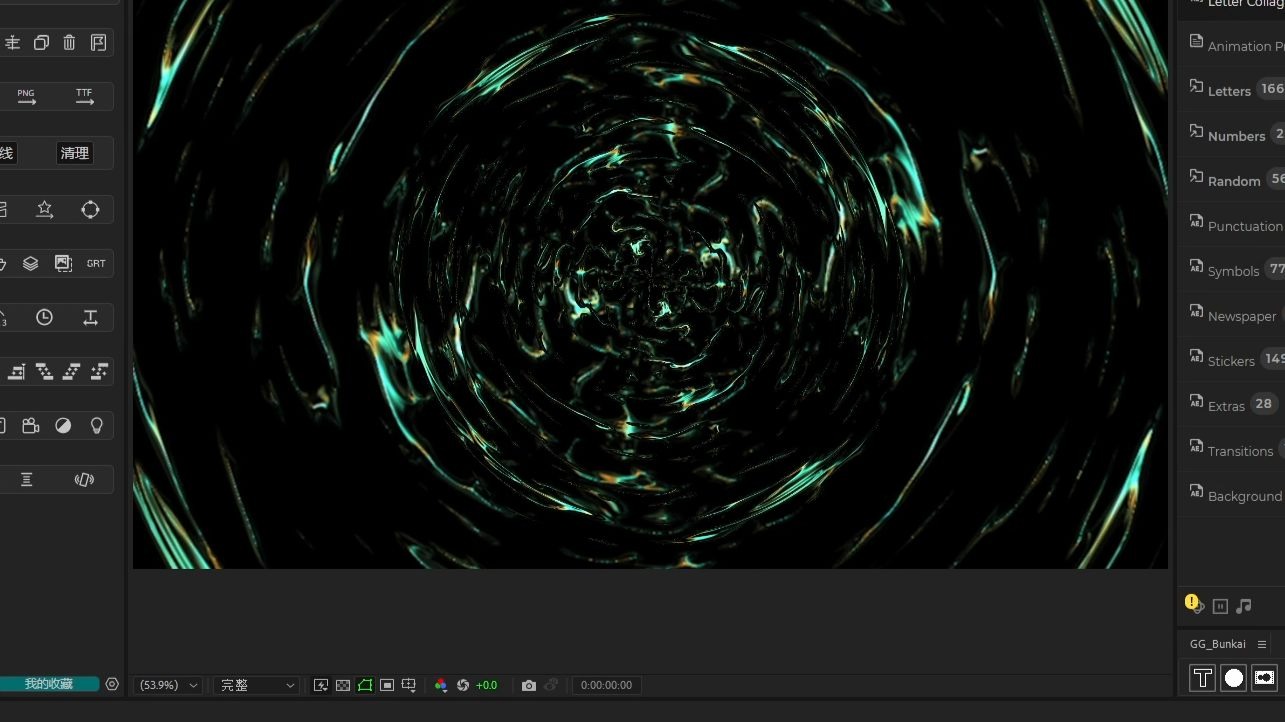Select the Letters category
This screenshot has width=1285, height=722.
point(1232,90)
